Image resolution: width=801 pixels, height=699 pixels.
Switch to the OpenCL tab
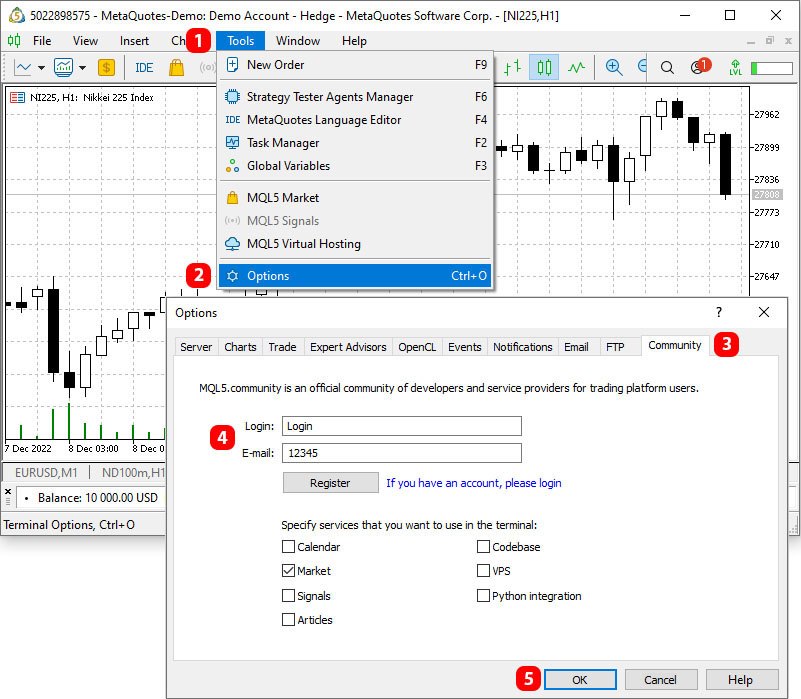pos(417,347)
